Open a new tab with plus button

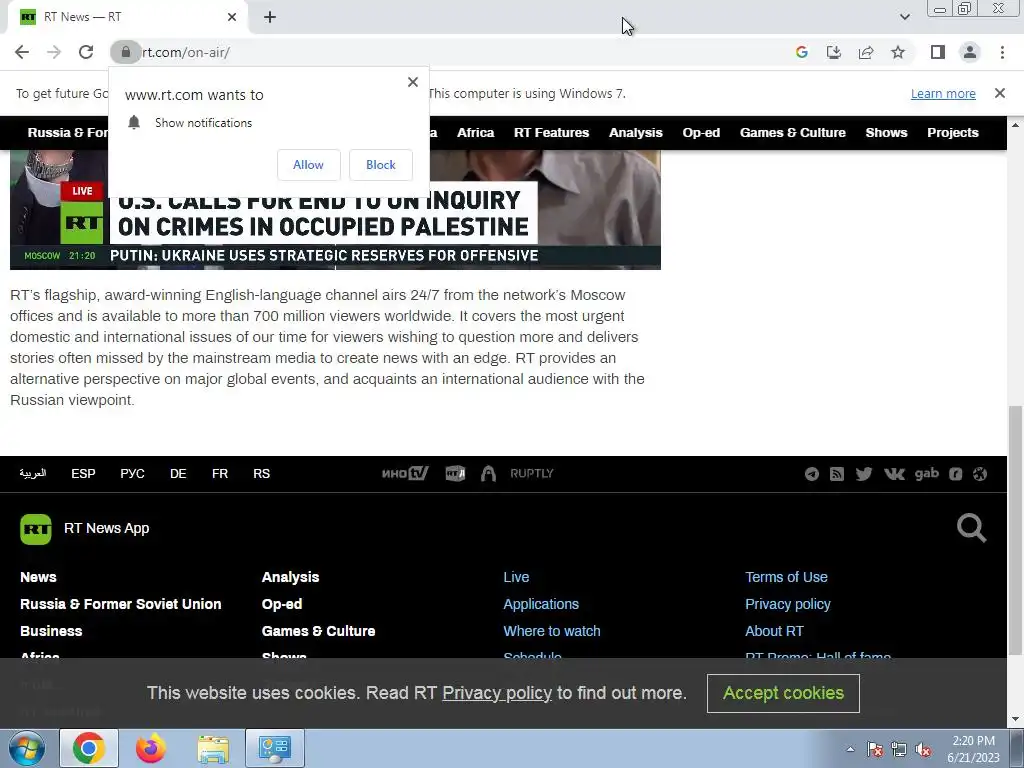pyautogui.click(x=270, y=17)
